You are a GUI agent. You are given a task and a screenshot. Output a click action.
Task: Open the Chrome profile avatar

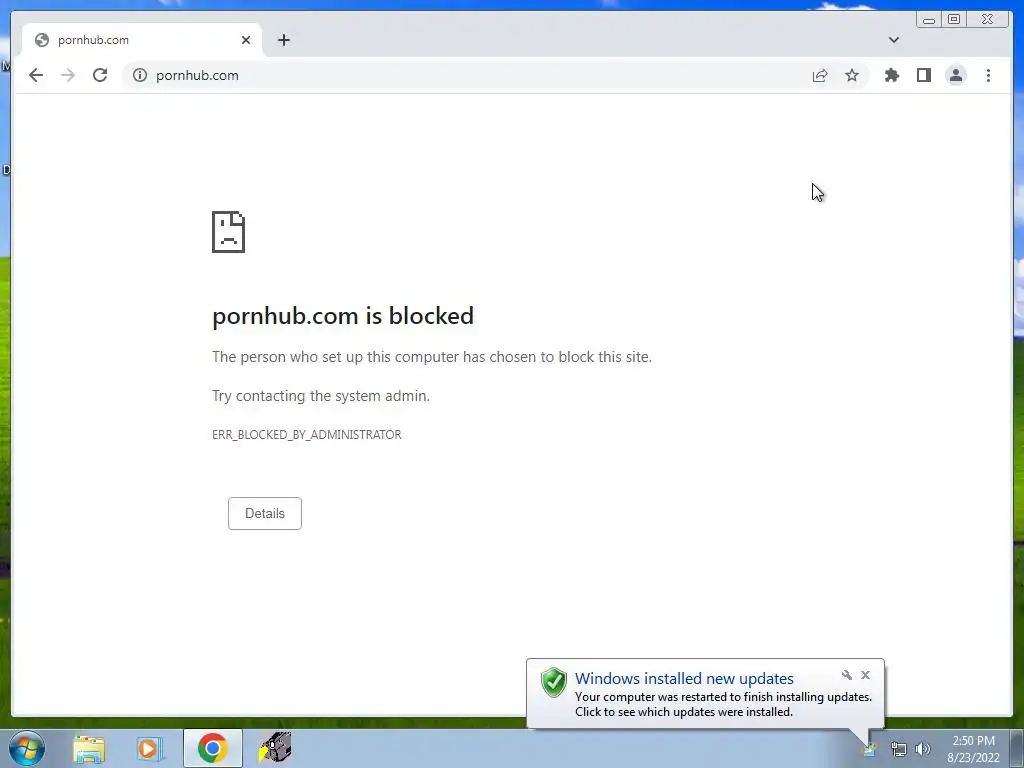click(x=955, y=75)
